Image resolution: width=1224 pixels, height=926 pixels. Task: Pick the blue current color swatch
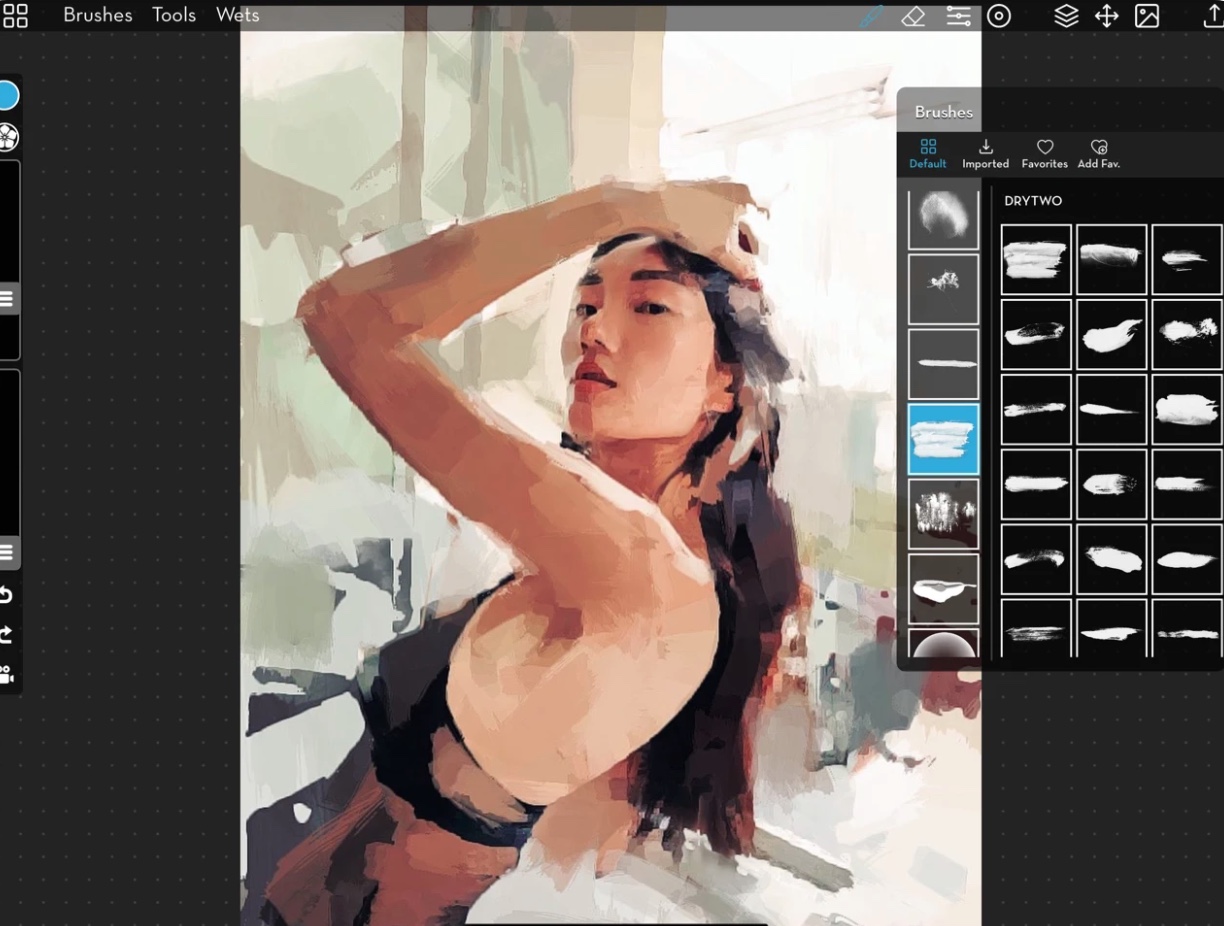pos(7,96)
